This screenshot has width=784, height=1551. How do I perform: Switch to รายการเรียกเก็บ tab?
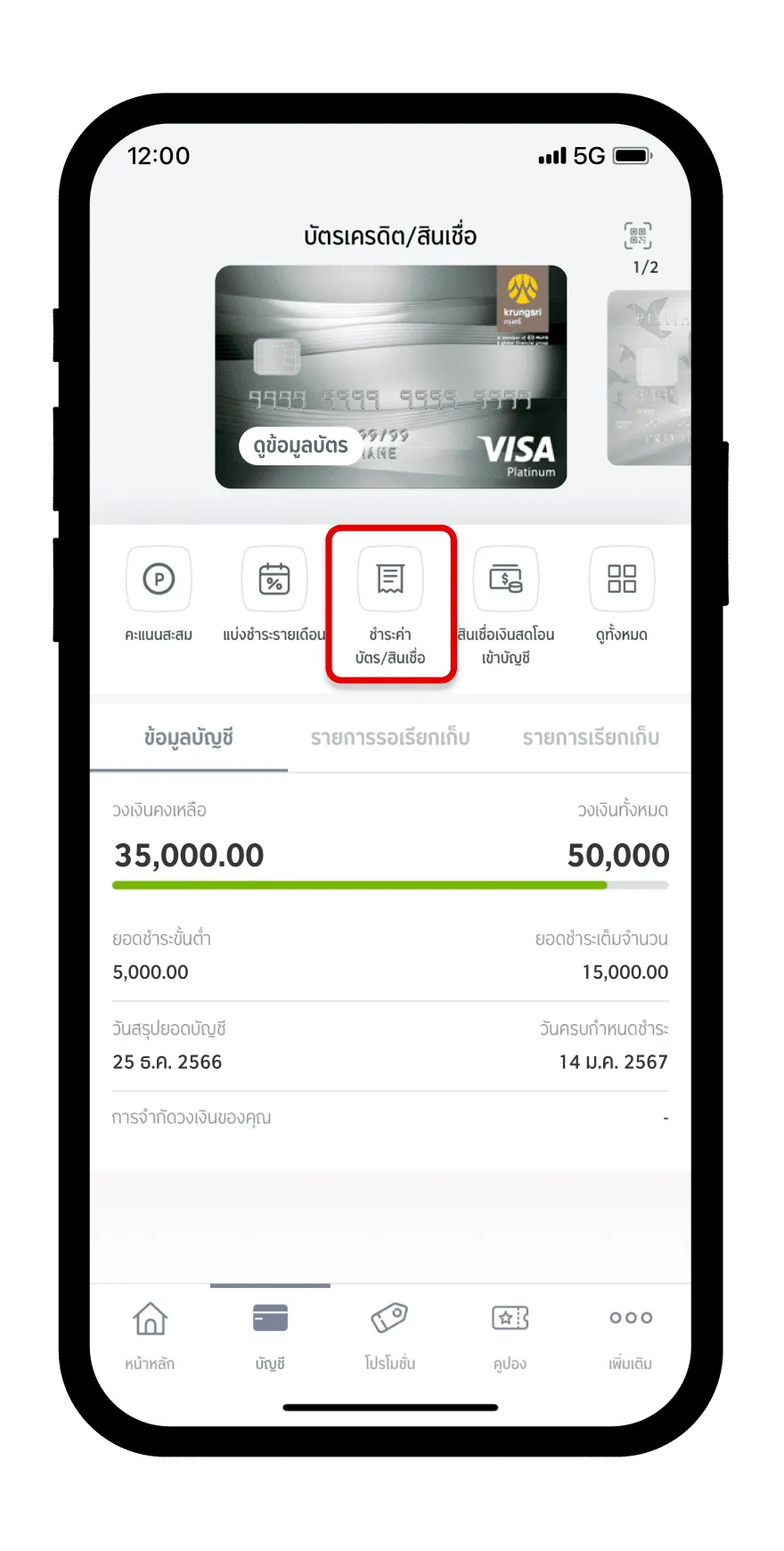(591, 738)
